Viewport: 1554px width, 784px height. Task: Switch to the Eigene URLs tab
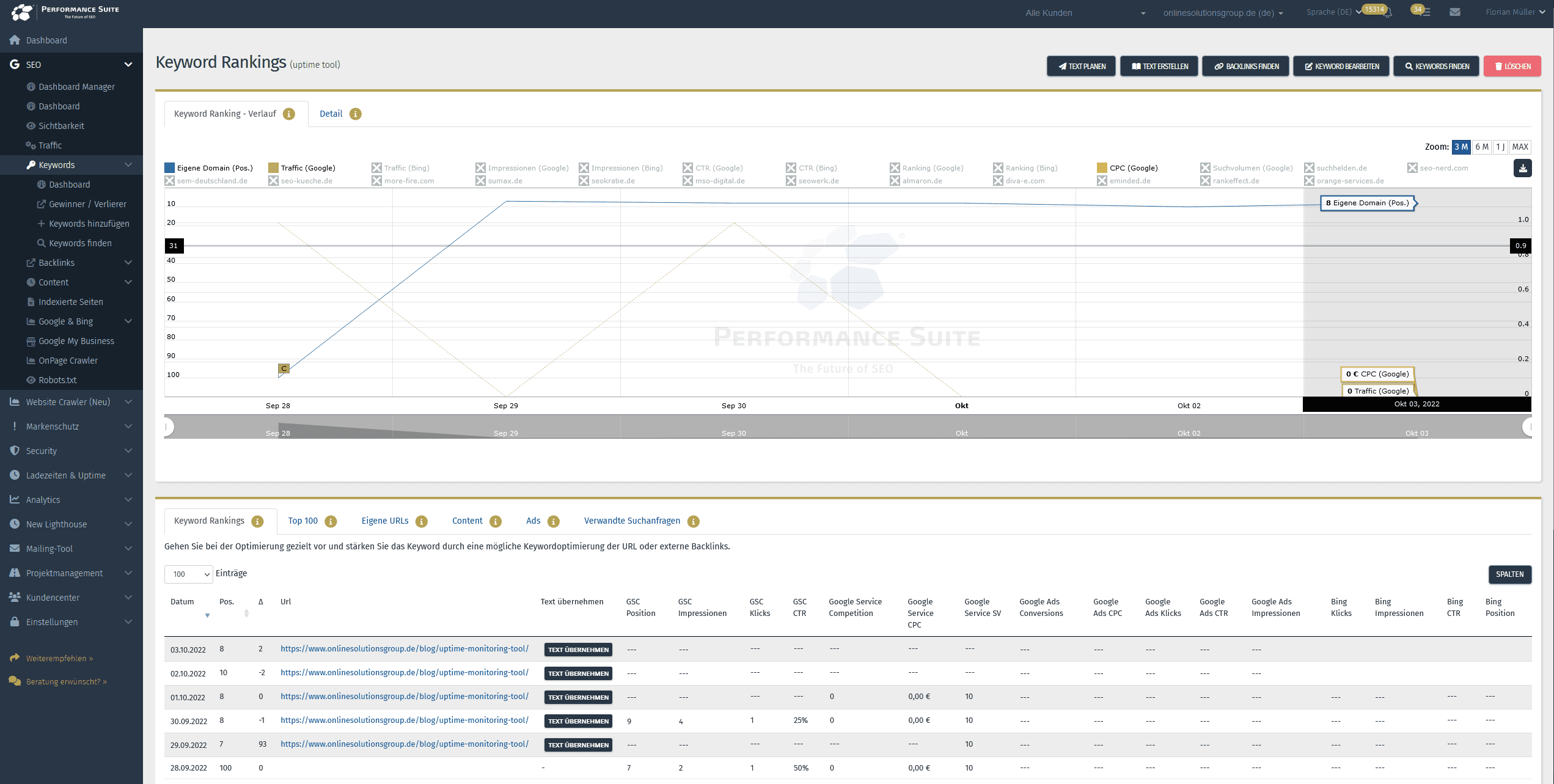[385, 521]
